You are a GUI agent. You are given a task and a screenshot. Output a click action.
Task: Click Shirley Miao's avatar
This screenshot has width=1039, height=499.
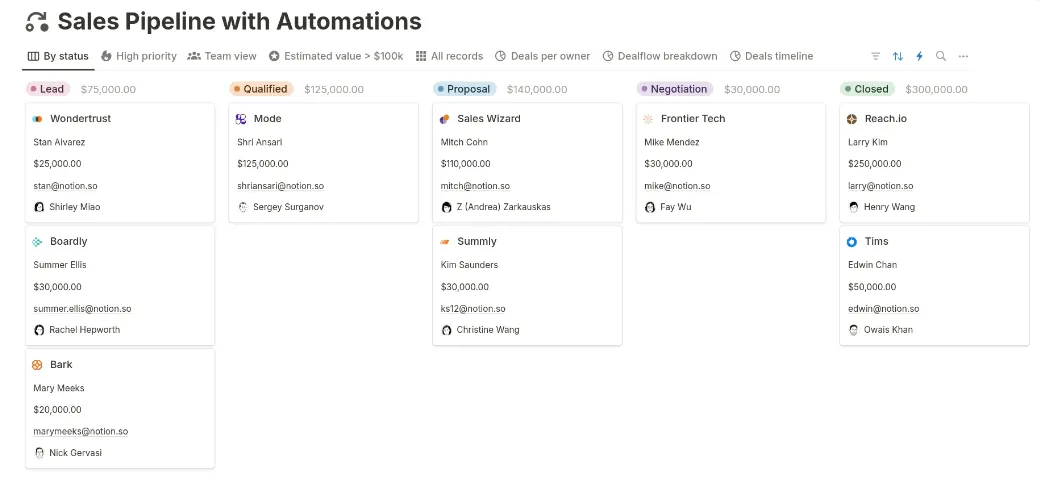pyautogui.click(x=39, y=207)
